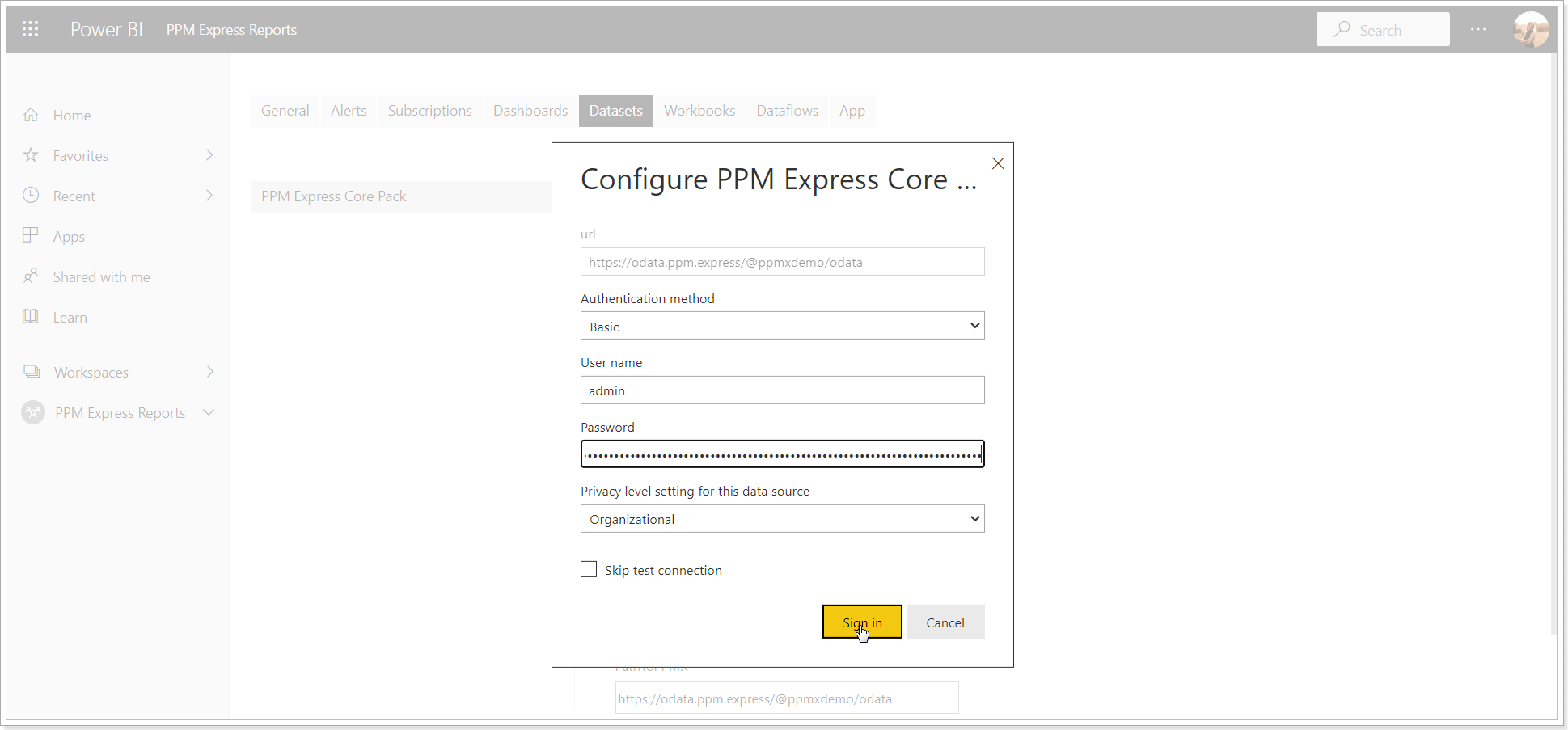The image size is (1568, 730).
Task: Click inside the admin User name field
Action: pyautogui.click(x=781, y=390)
